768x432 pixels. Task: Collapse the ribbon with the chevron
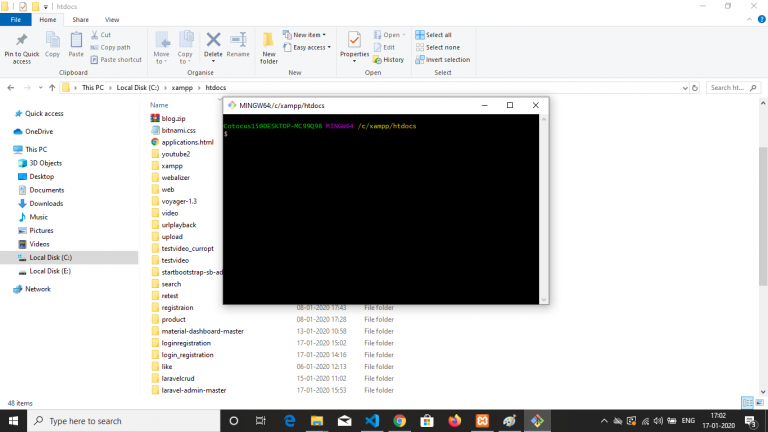click(749, 20)
